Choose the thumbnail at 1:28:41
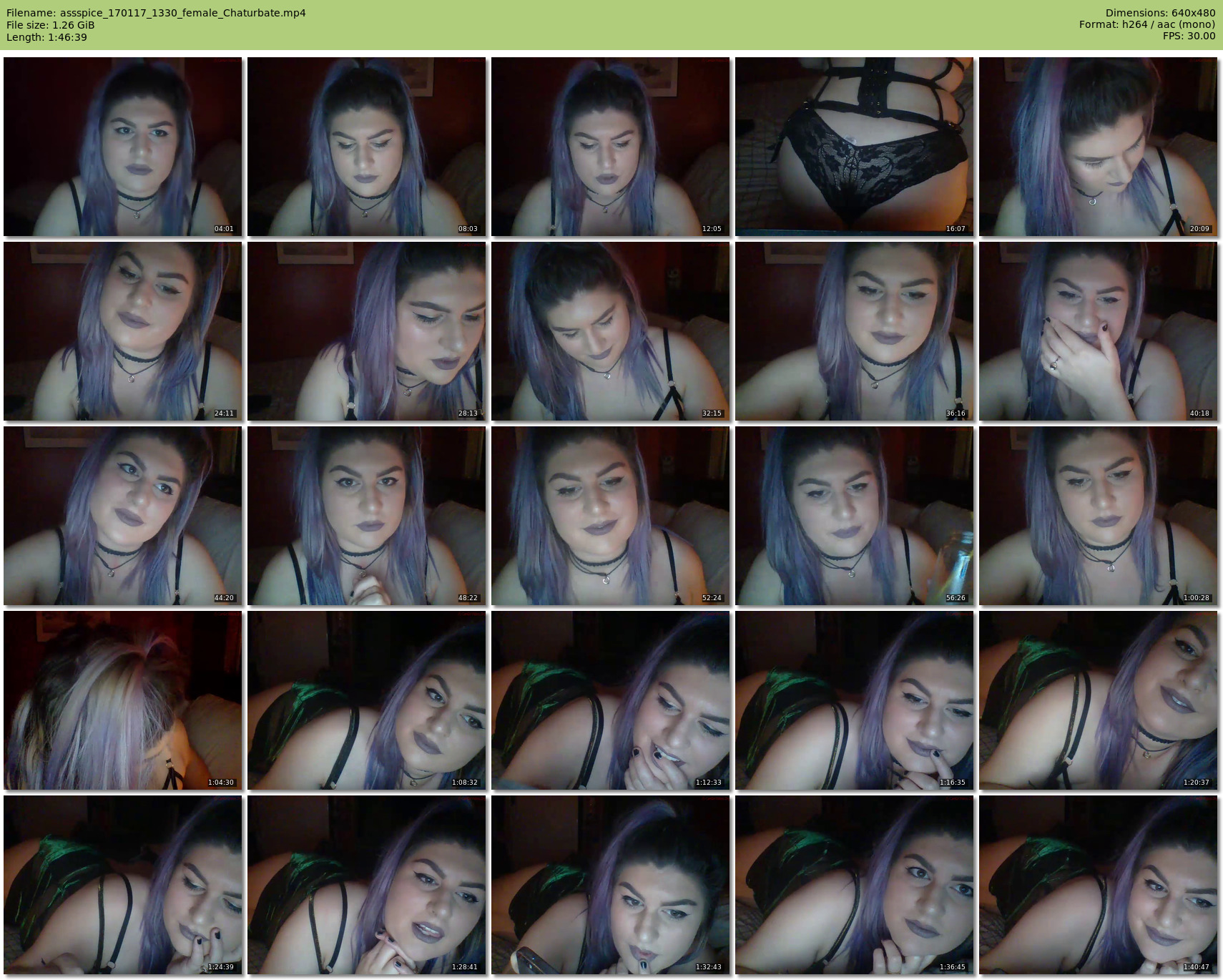This screenshot has width=1223, height=980. (x=367, y=885)
